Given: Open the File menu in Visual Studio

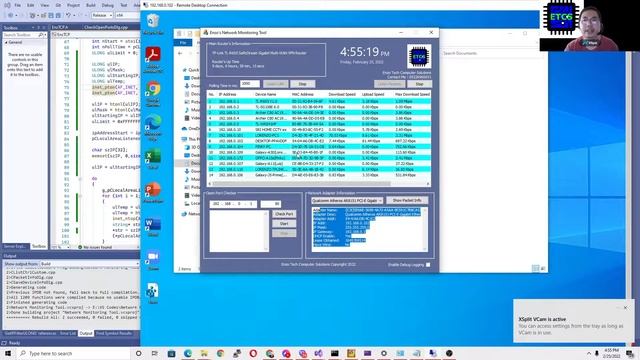Looking at the screenshot, I should click(18, 5).
